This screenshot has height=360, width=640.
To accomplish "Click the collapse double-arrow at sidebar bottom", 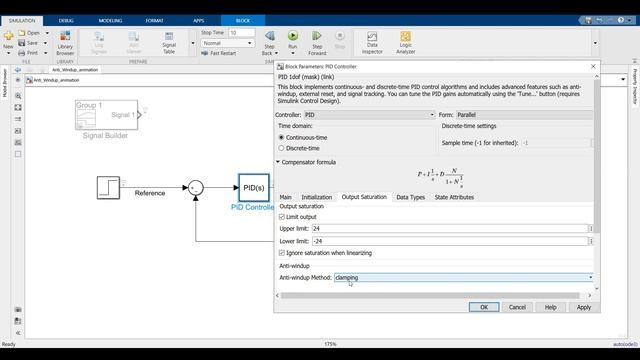I will [18, 333].
